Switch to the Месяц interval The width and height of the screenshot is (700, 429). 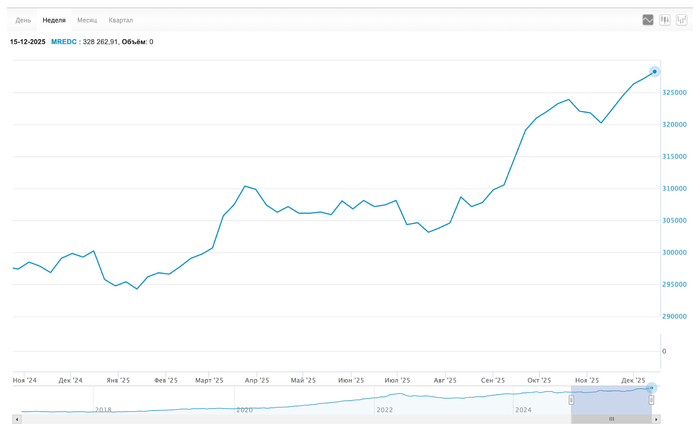[x=88, y=20]
